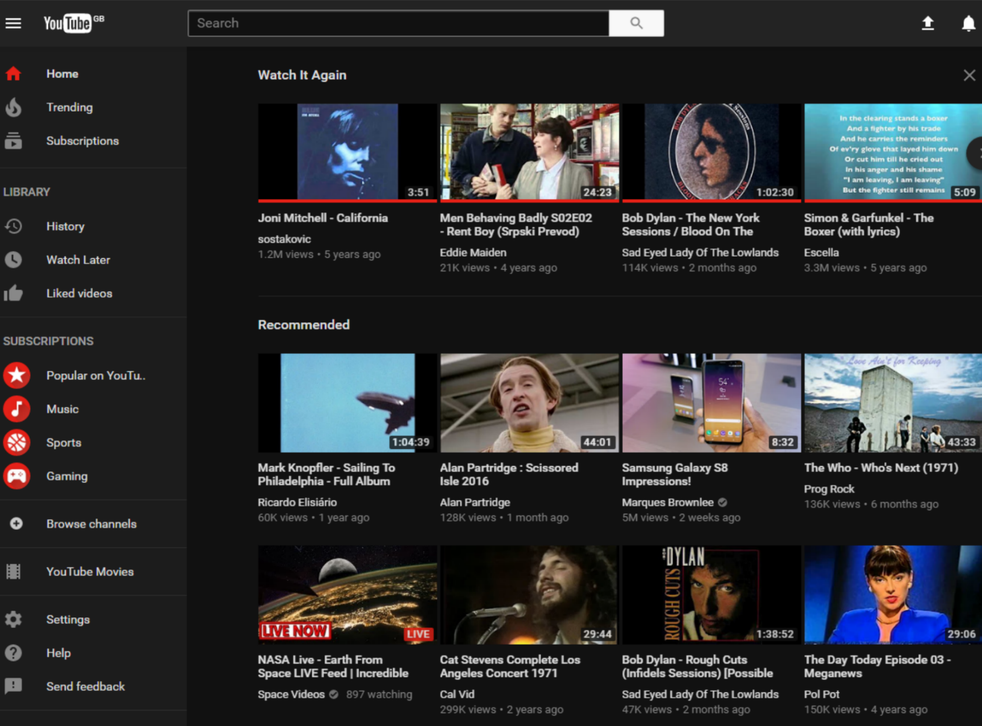This screenshot has width=982, height=726.
Task: Open the notifications bell
Action: pyautogui.click(x=968, y=23)
